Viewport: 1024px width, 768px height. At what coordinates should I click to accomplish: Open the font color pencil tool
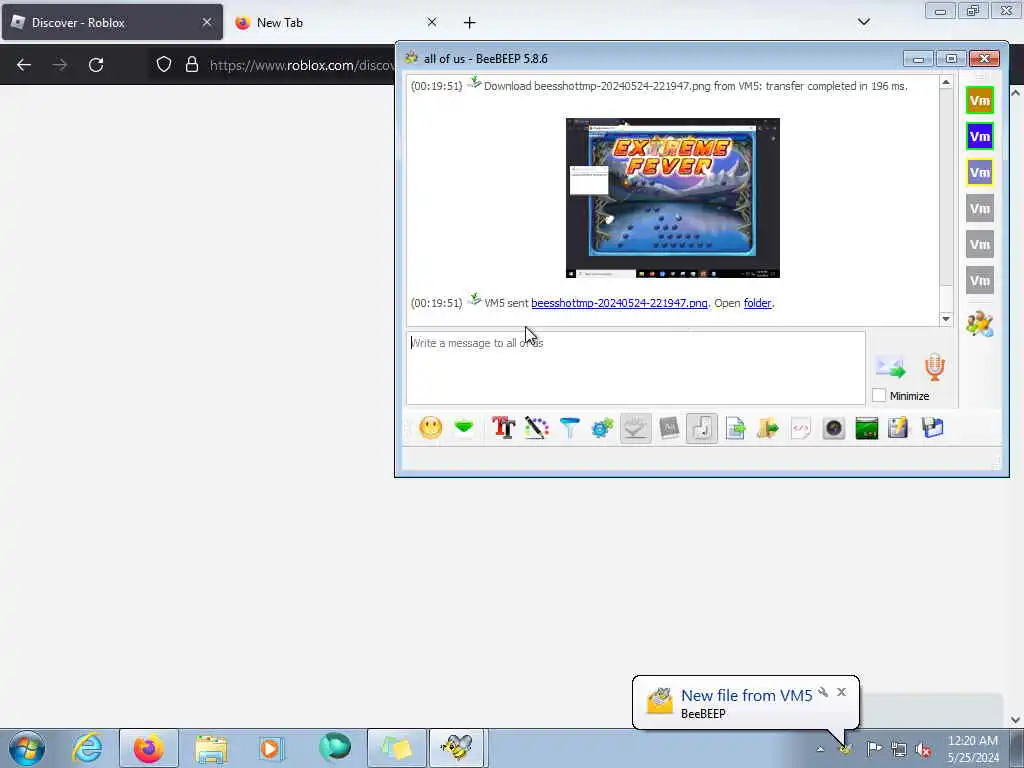536,428
